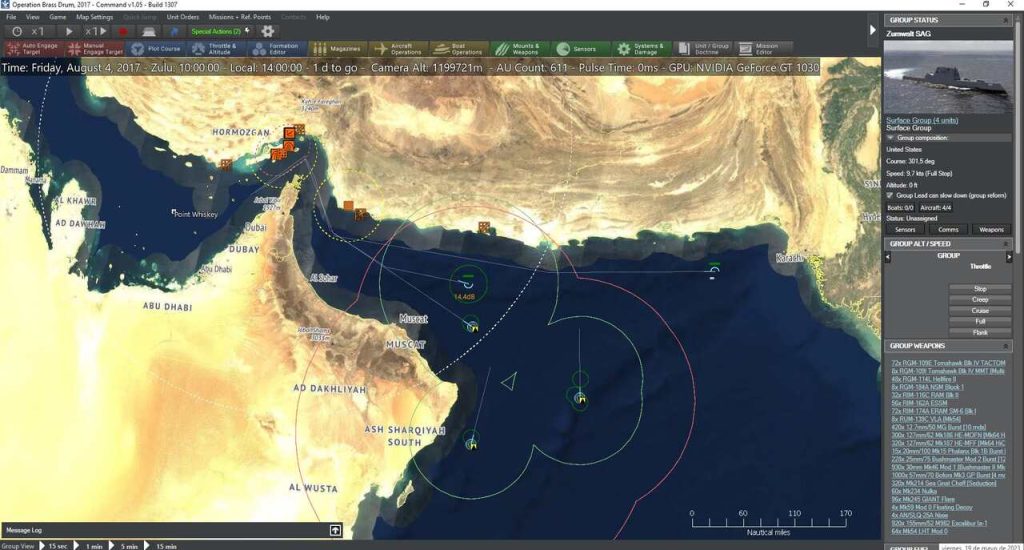This screenshot has height=550, width=1024.
Task: Open 60x Mk234 Nulka link
Action: tap(914, 491)
